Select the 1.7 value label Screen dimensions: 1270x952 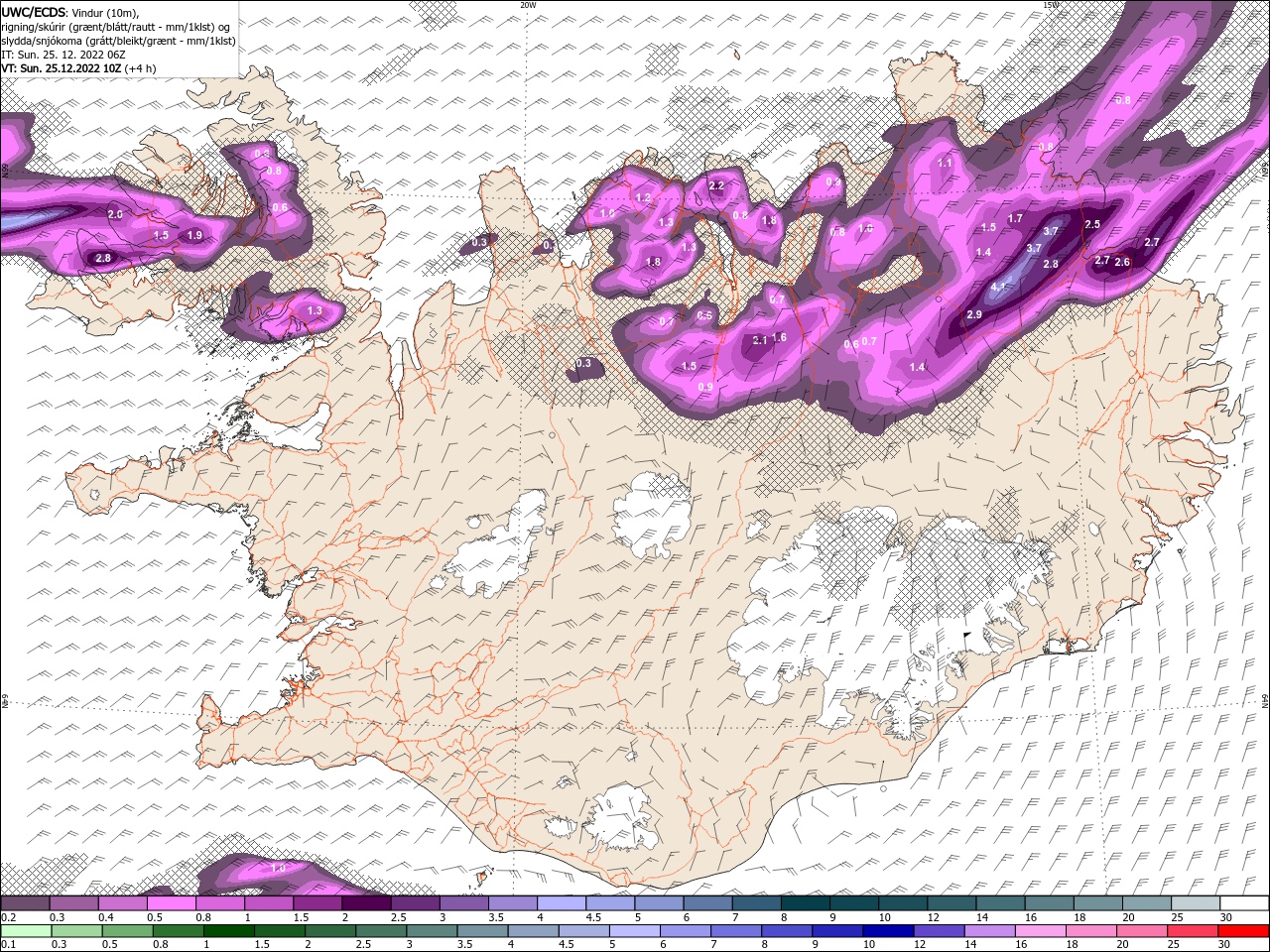1015,218
